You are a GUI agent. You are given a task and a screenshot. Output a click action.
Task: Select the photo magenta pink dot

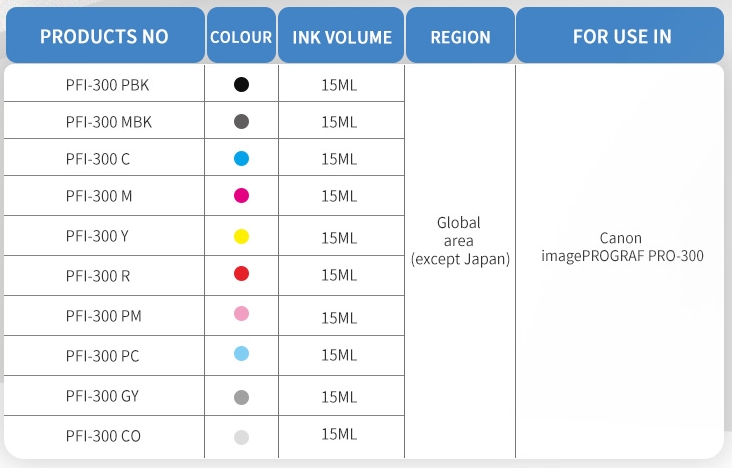241,313
